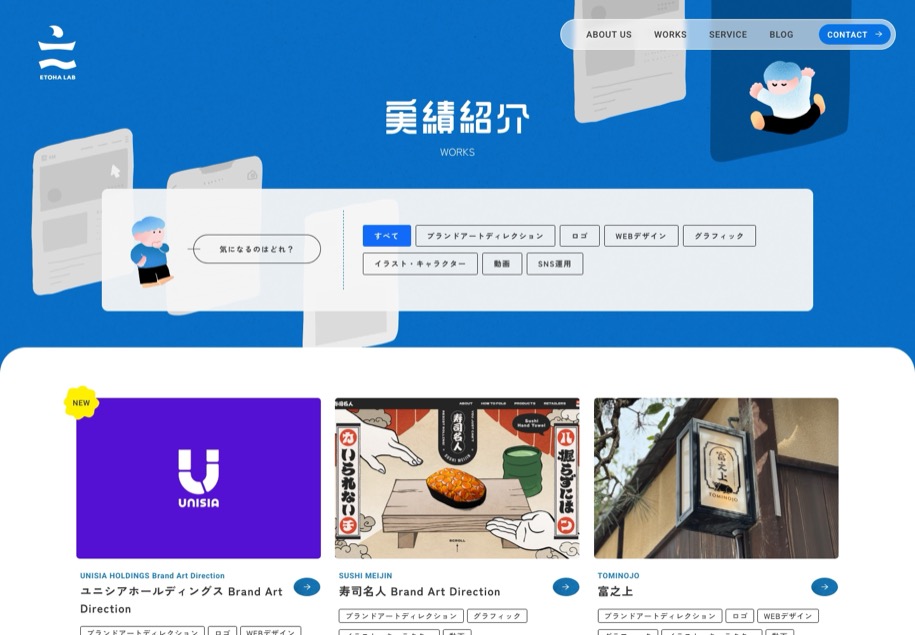The image size is (915, 635).
Task: Filter by ブランドアートディレクション
Action: [485, 236]
